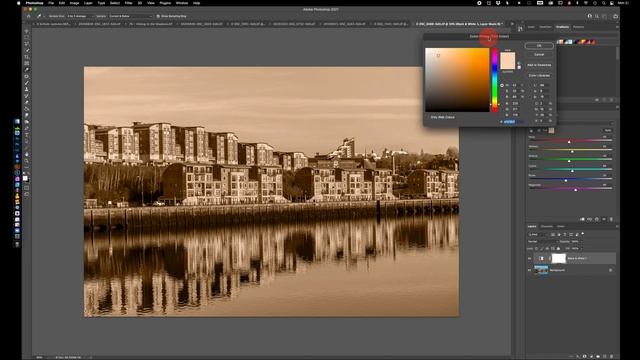
Task: Switch to the Paths tab
Action: (x=561, y=226)
